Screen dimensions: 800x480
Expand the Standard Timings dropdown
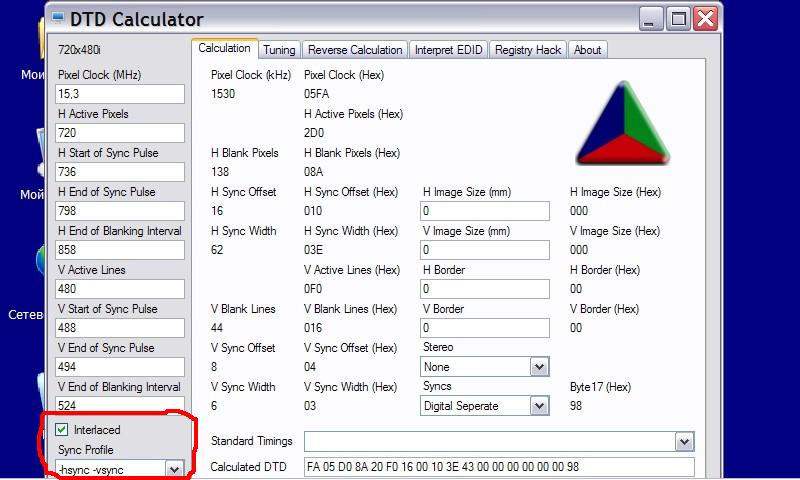point(684,441)
